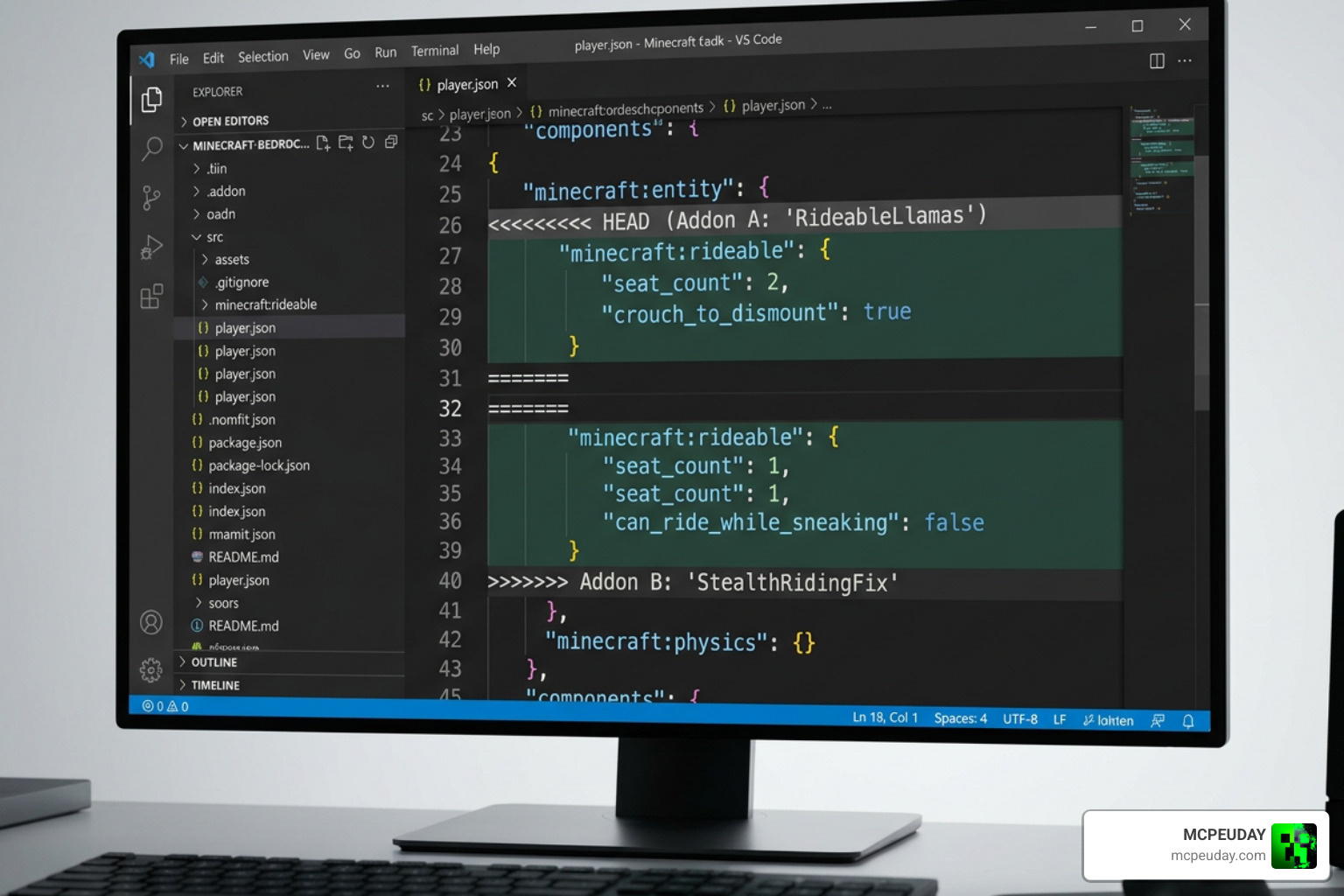Click the editor's vertical scrollbar
This screenshot has height=896, width=1344.
point(1202,283)
